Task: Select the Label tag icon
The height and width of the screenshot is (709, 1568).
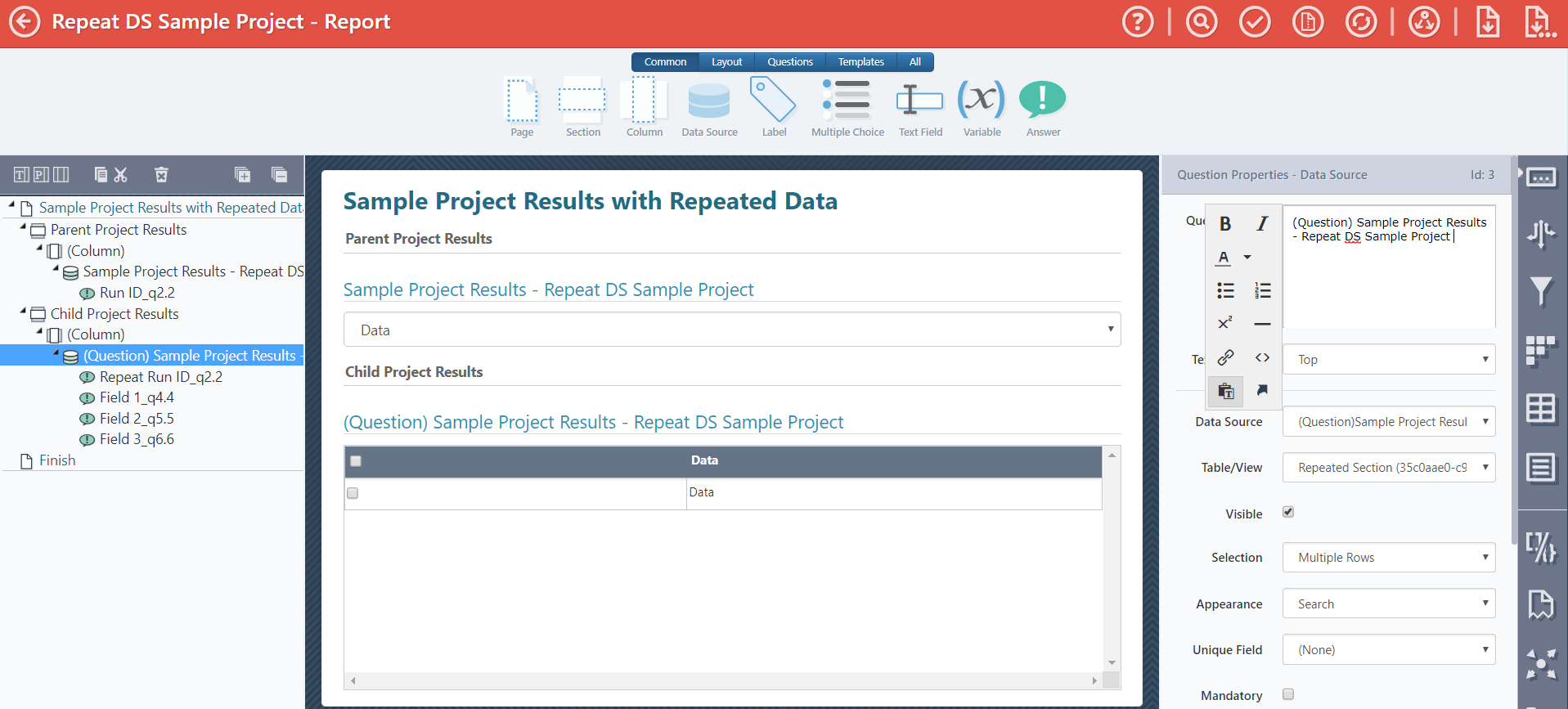Action: pyautogui.click(x=773, y=100)
